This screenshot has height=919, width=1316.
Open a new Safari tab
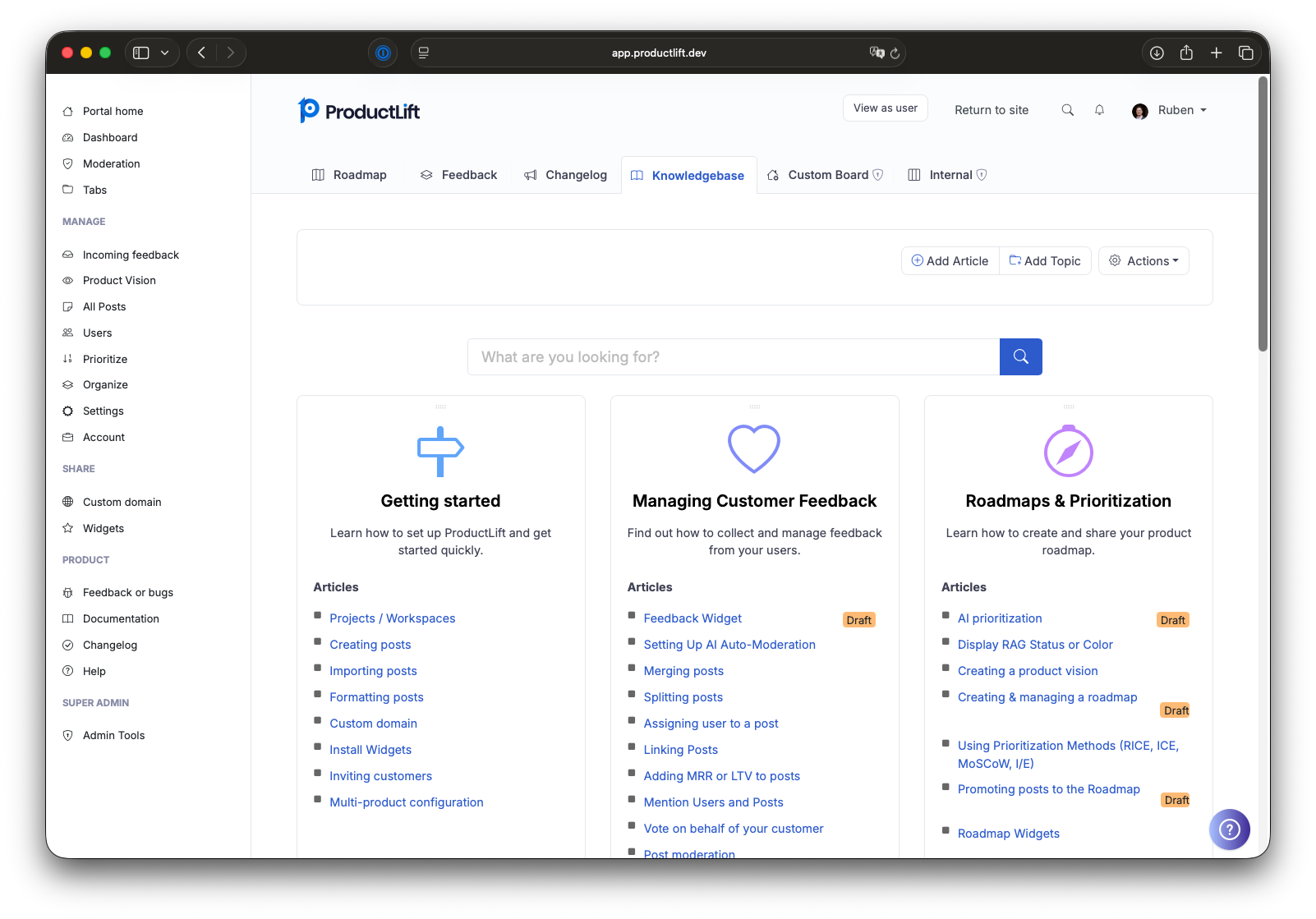1217,53
